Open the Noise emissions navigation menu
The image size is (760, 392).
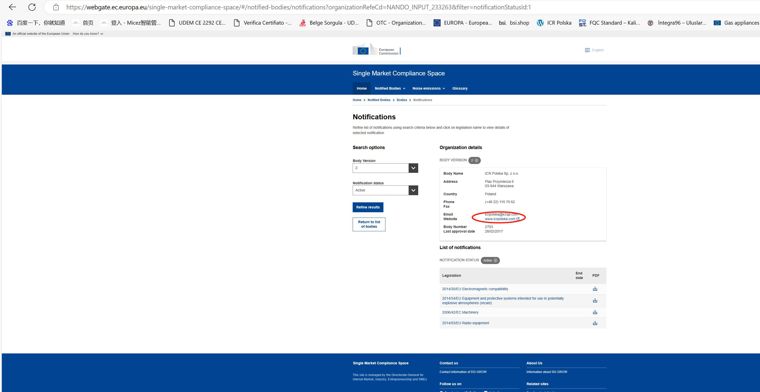click(428, 89)
